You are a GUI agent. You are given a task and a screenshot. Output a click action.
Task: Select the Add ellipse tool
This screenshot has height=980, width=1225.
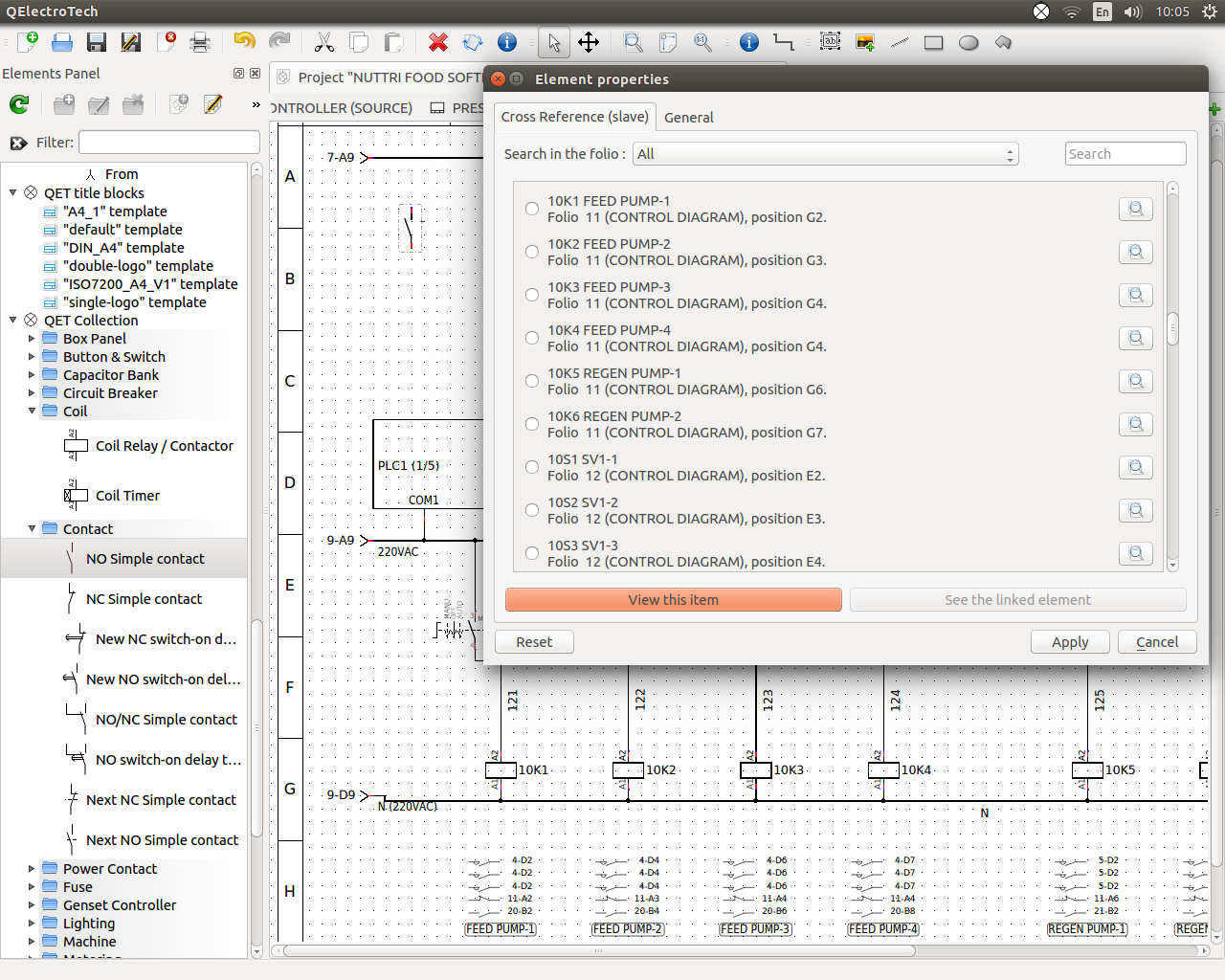pos(969,42)
